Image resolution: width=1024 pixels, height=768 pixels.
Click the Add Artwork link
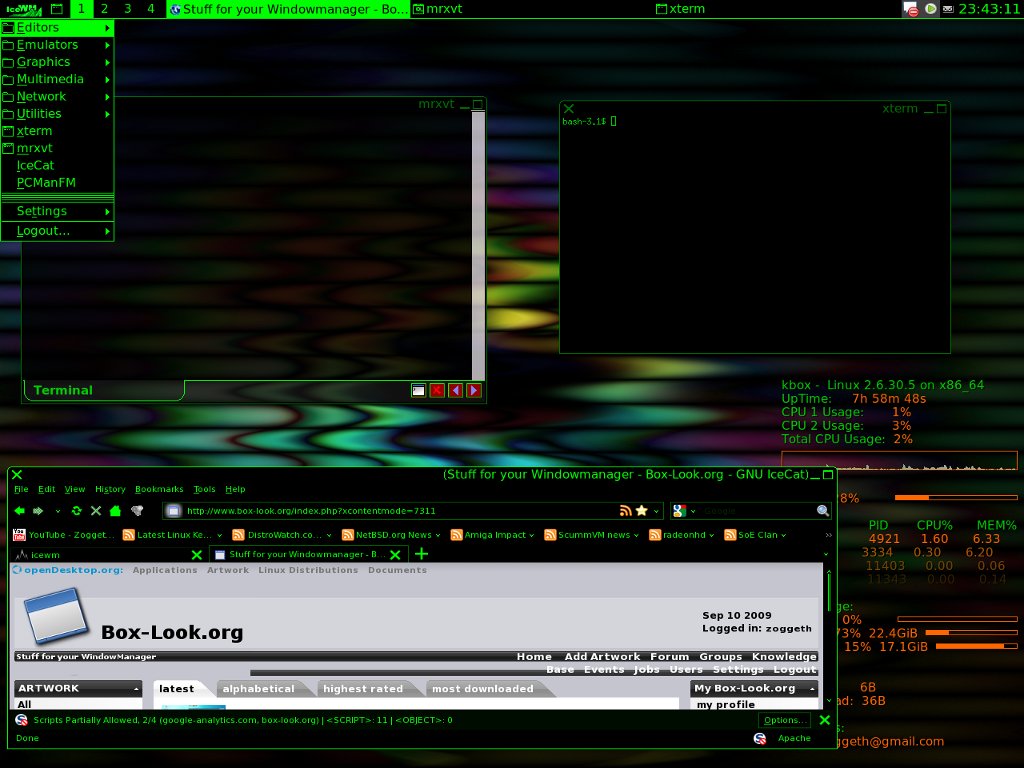click(x=602, y=656)
